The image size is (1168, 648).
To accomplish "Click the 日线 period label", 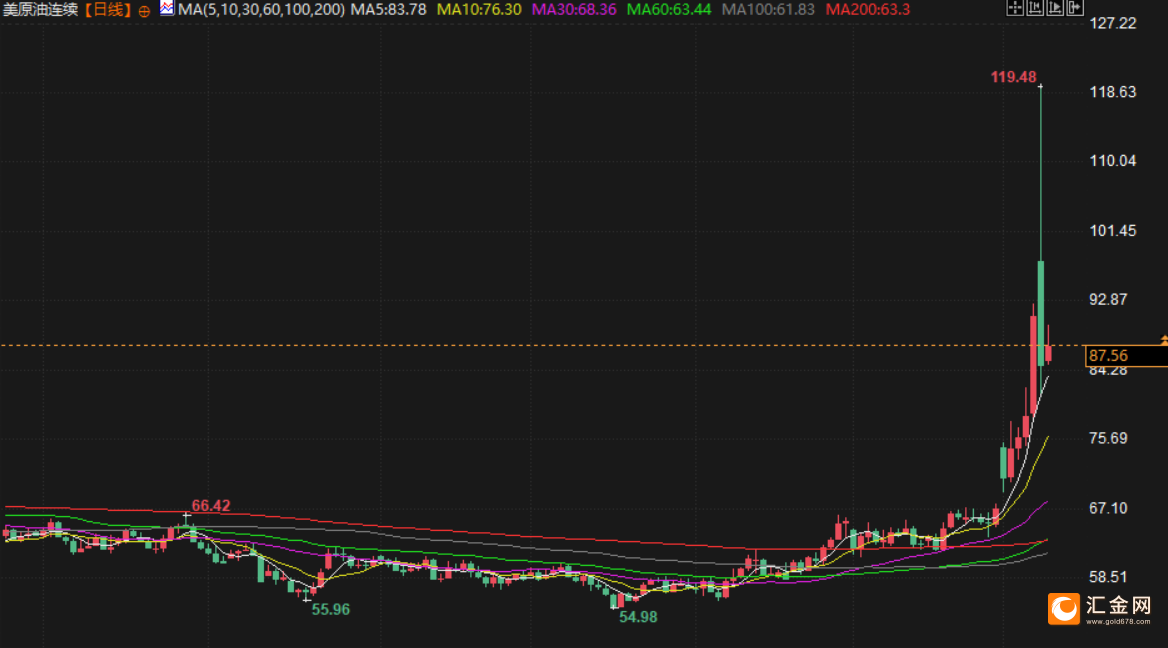I will tap(109, 10).
